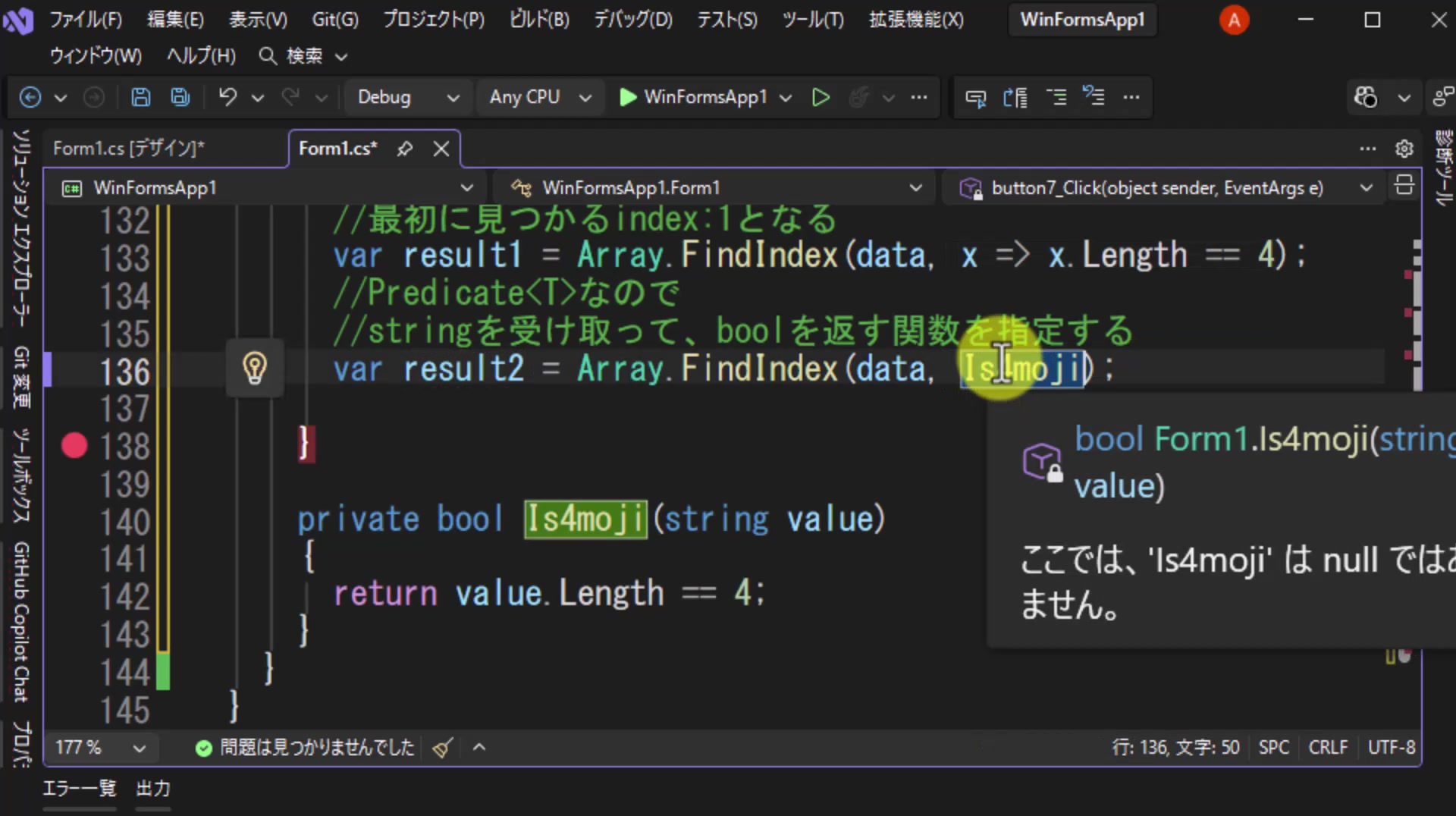
Task: Click the 問題は見つかりませんでした status indicator
Action: point(305,748)
